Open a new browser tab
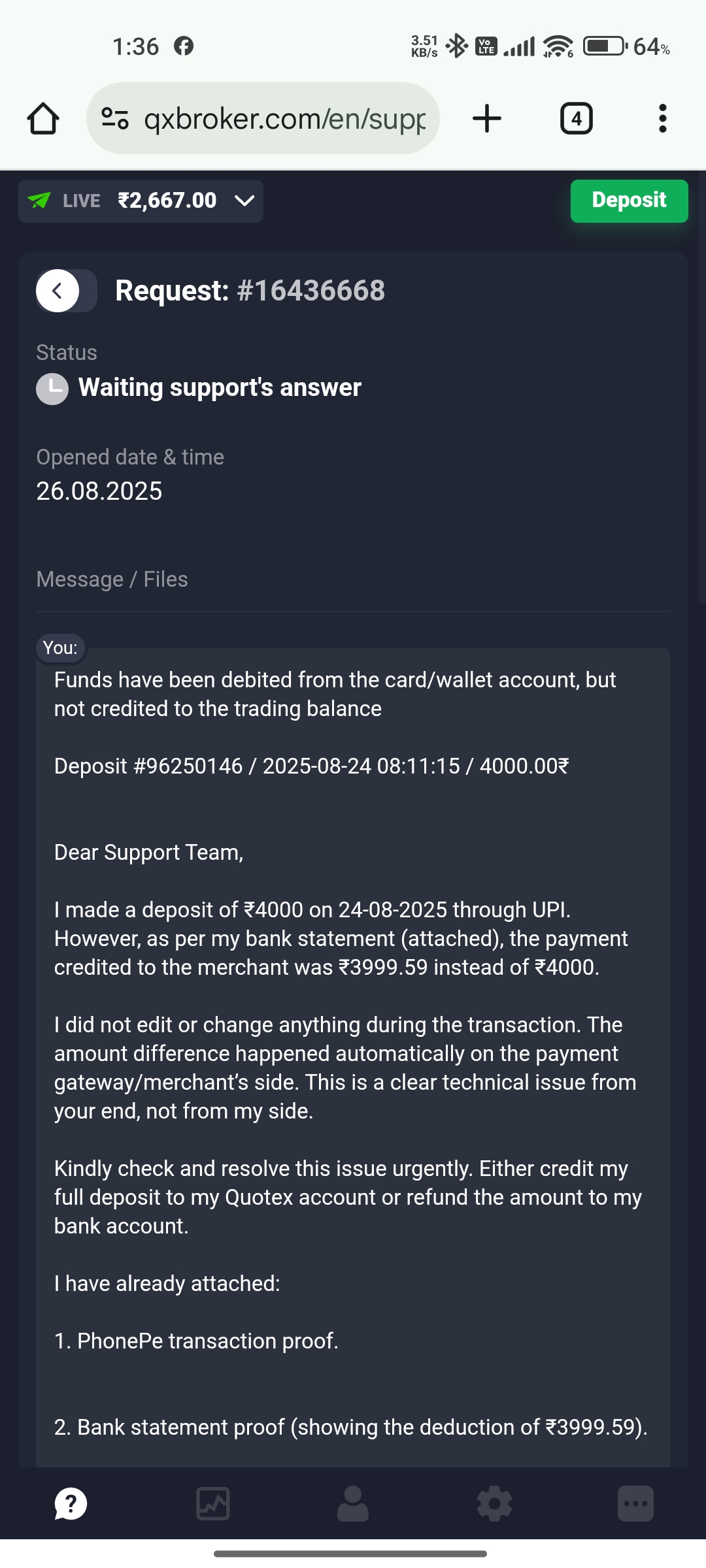Viewport: 706px width, 1568px height. click(487, 119)
